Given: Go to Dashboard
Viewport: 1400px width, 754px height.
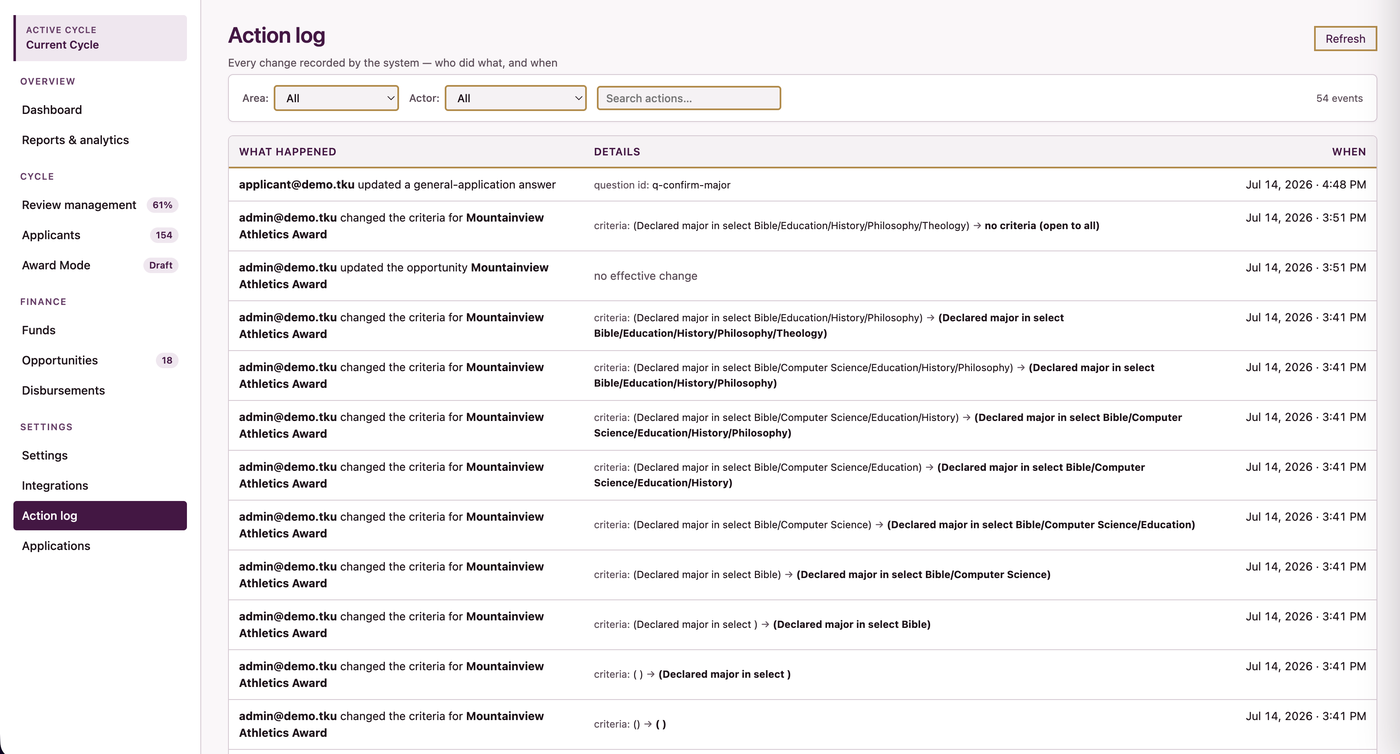Looking at the screenshot, I should click(52, 110).
